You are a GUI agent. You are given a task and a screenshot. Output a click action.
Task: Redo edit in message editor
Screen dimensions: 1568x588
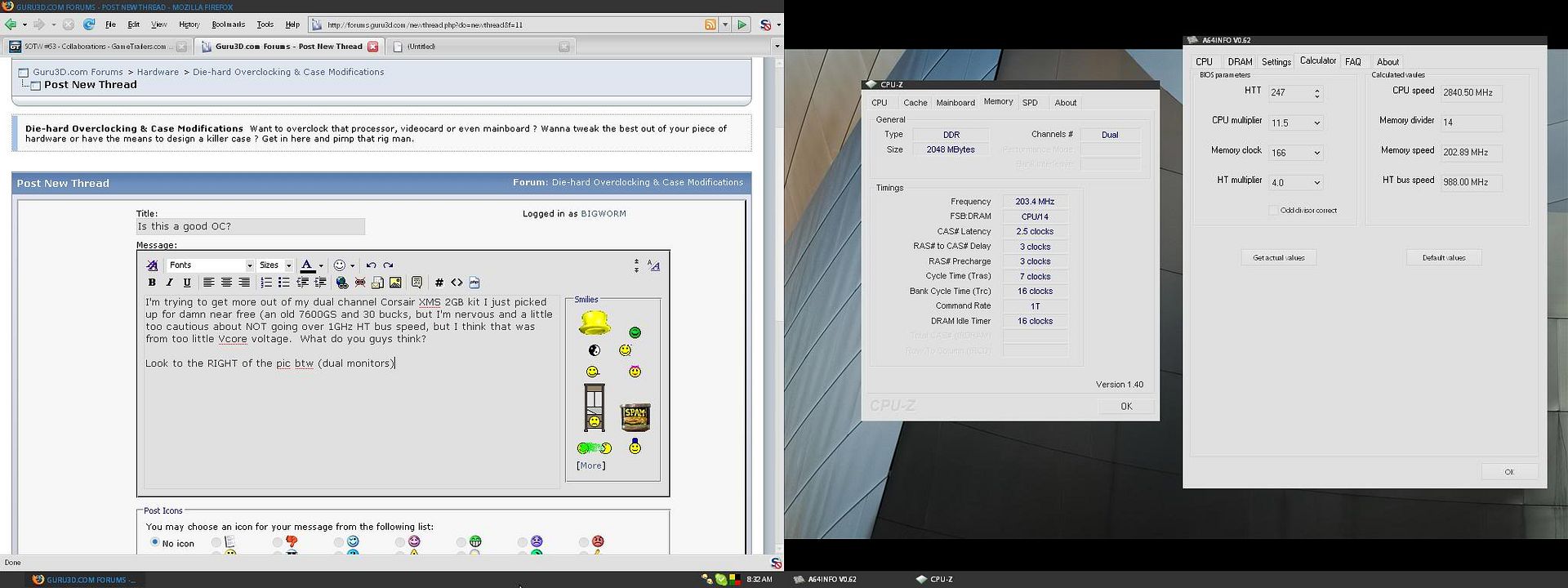tap(388, 265)
